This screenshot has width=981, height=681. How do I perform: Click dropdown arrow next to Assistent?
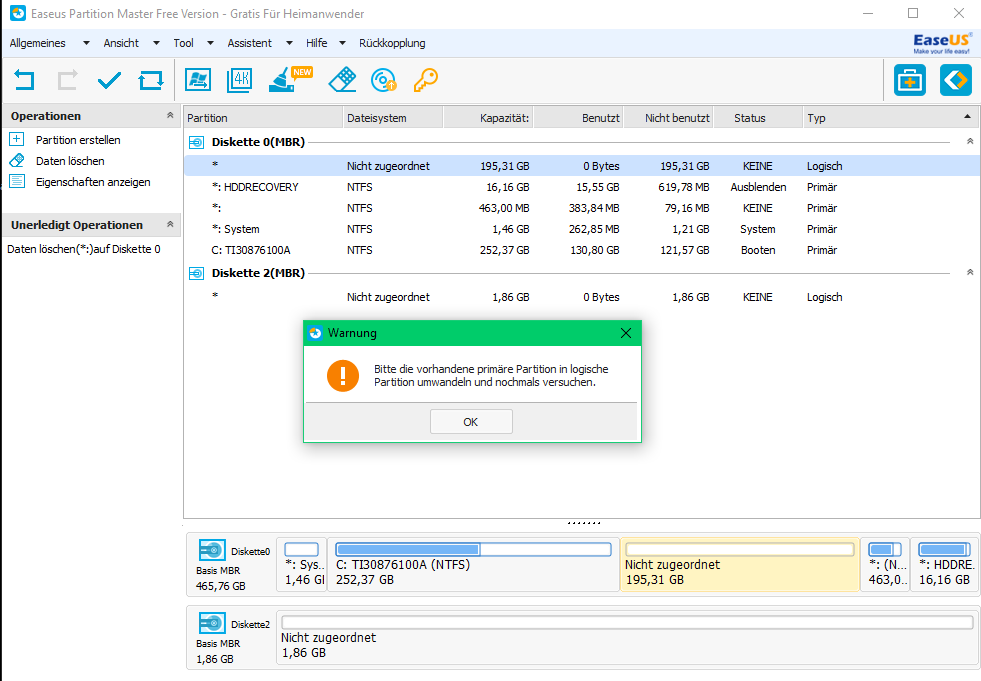click(289, 43)
